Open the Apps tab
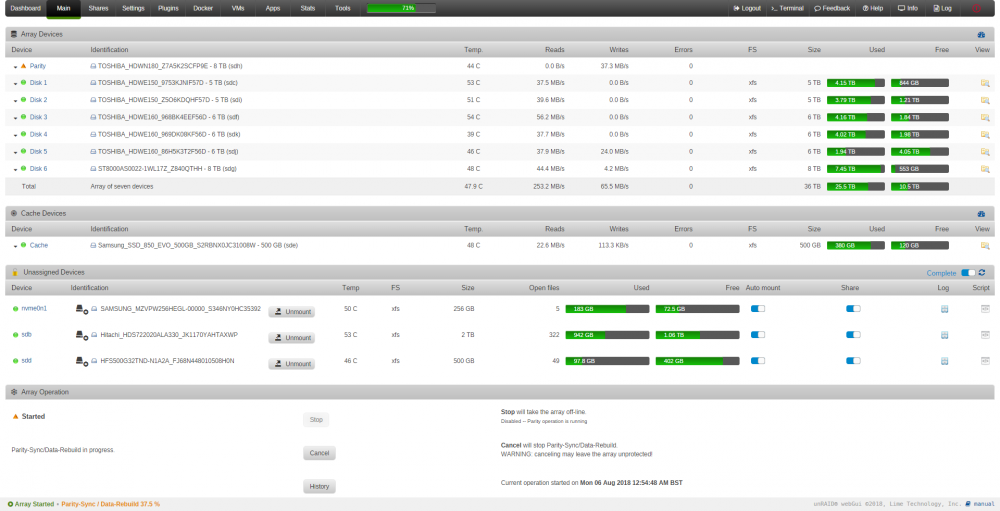This screenshot has width=1000, height=511. pyautogui.click(x=273, y=8)
